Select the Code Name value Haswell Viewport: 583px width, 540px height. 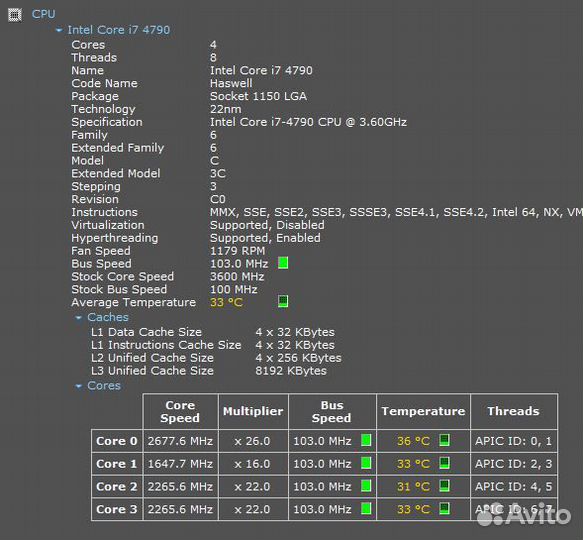tap(231, 83)
